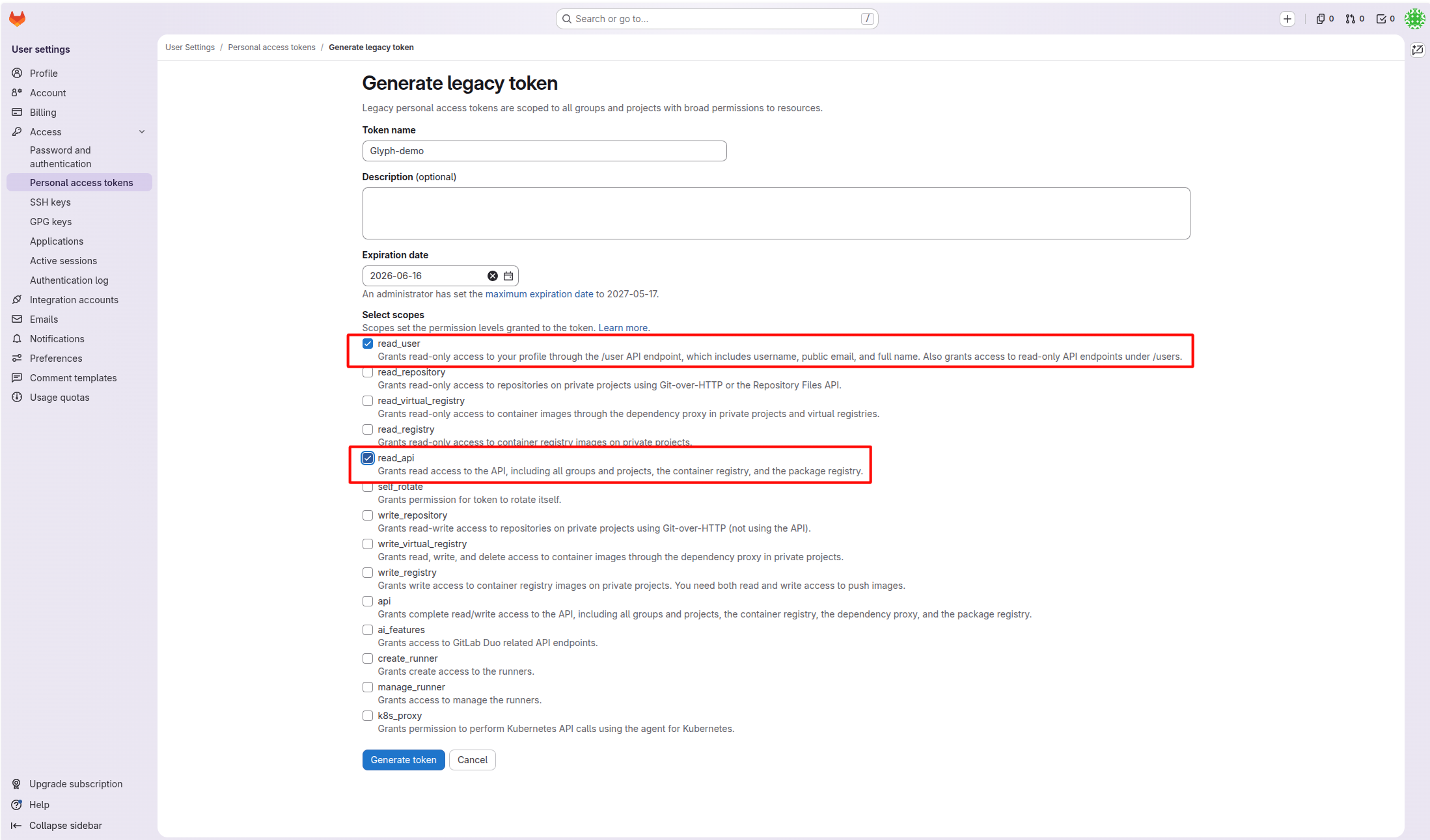The width and height of the screenshot is (1430, 840).
Task: Tick the api scope checkbox
Action: tap(368, 601)
